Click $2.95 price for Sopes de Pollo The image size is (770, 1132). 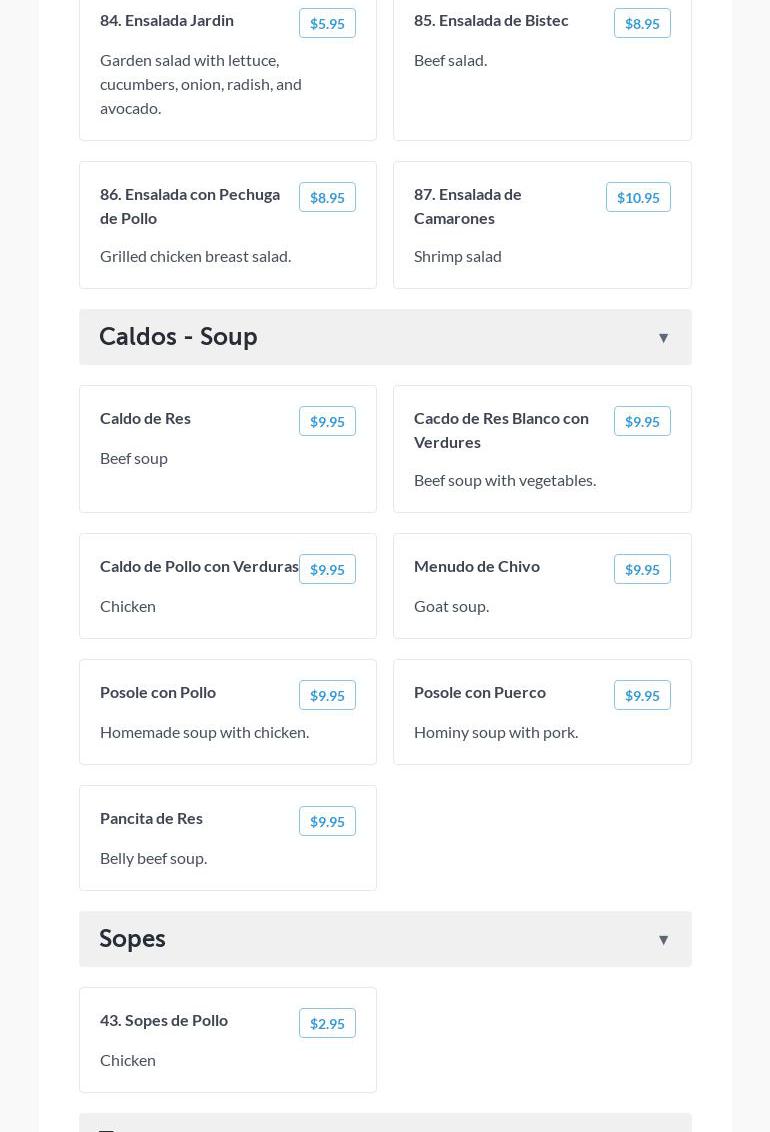coord(327,1023)
